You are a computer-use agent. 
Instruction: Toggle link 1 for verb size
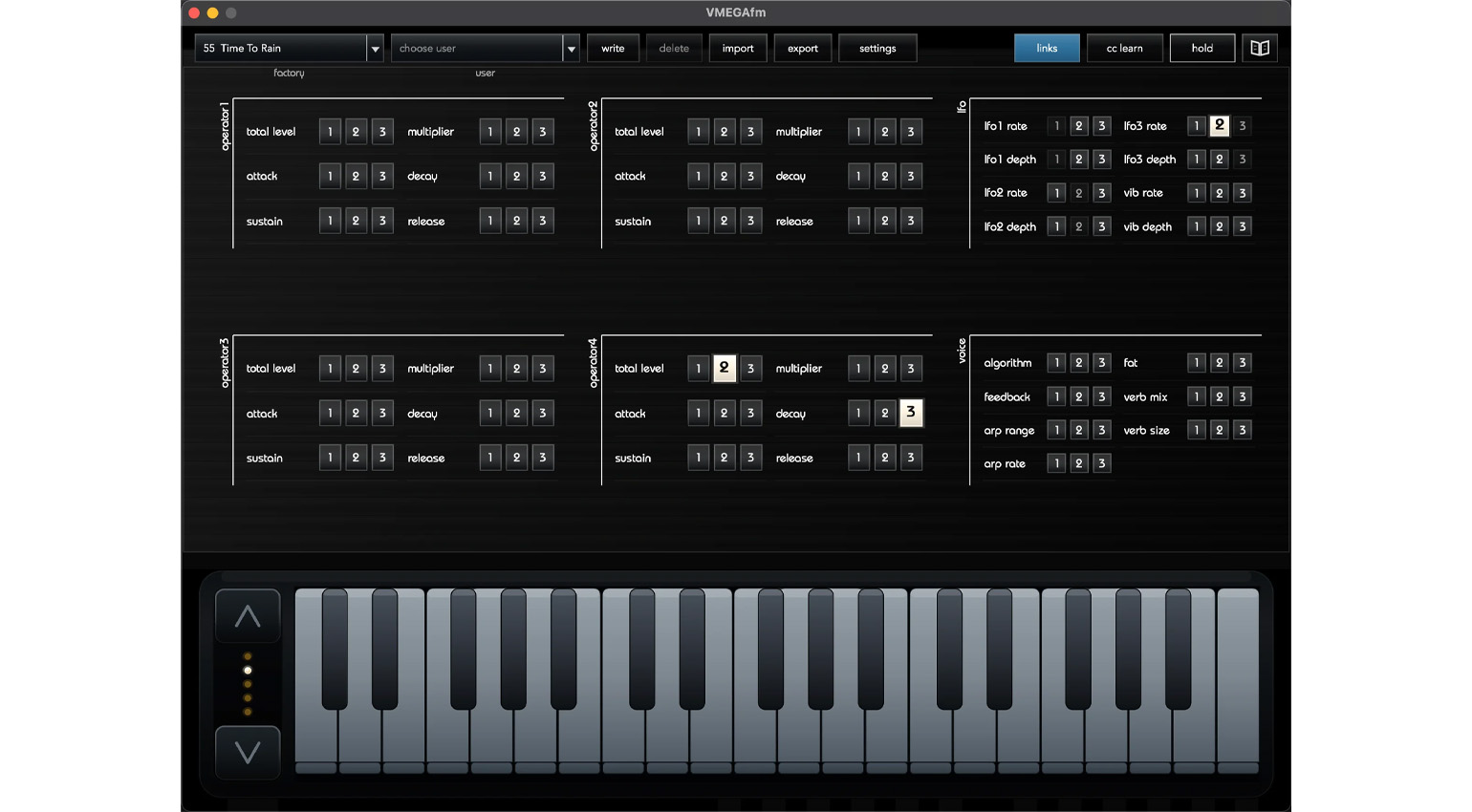click(x=1196, y=430)
